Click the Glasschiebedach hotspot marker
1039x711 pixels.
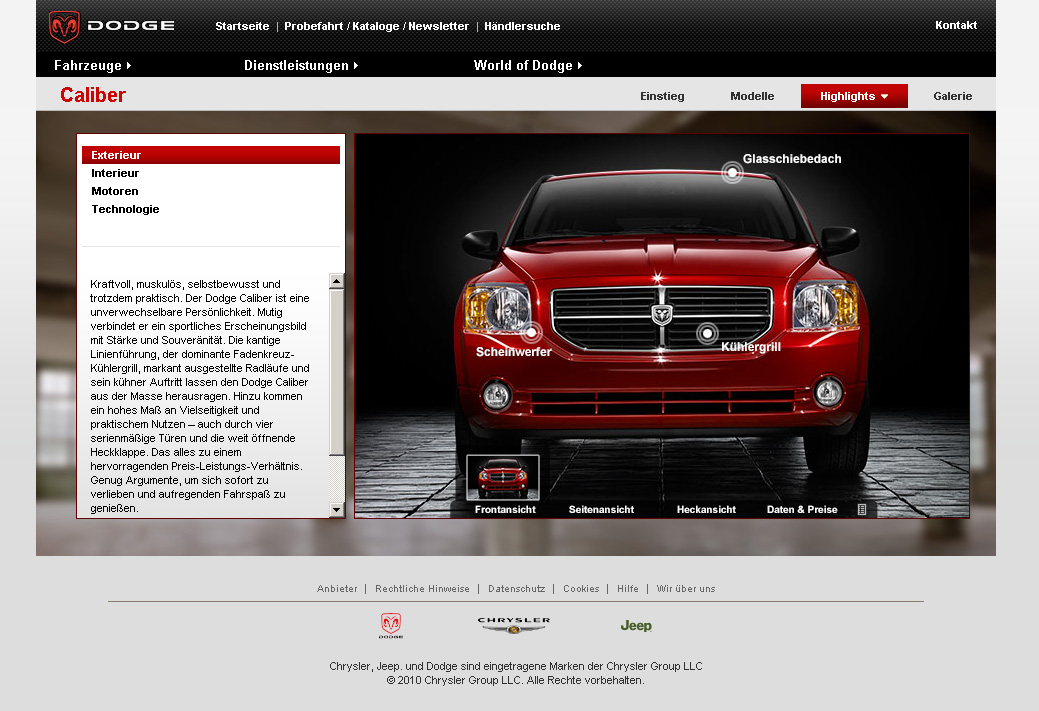coord(732,173)
